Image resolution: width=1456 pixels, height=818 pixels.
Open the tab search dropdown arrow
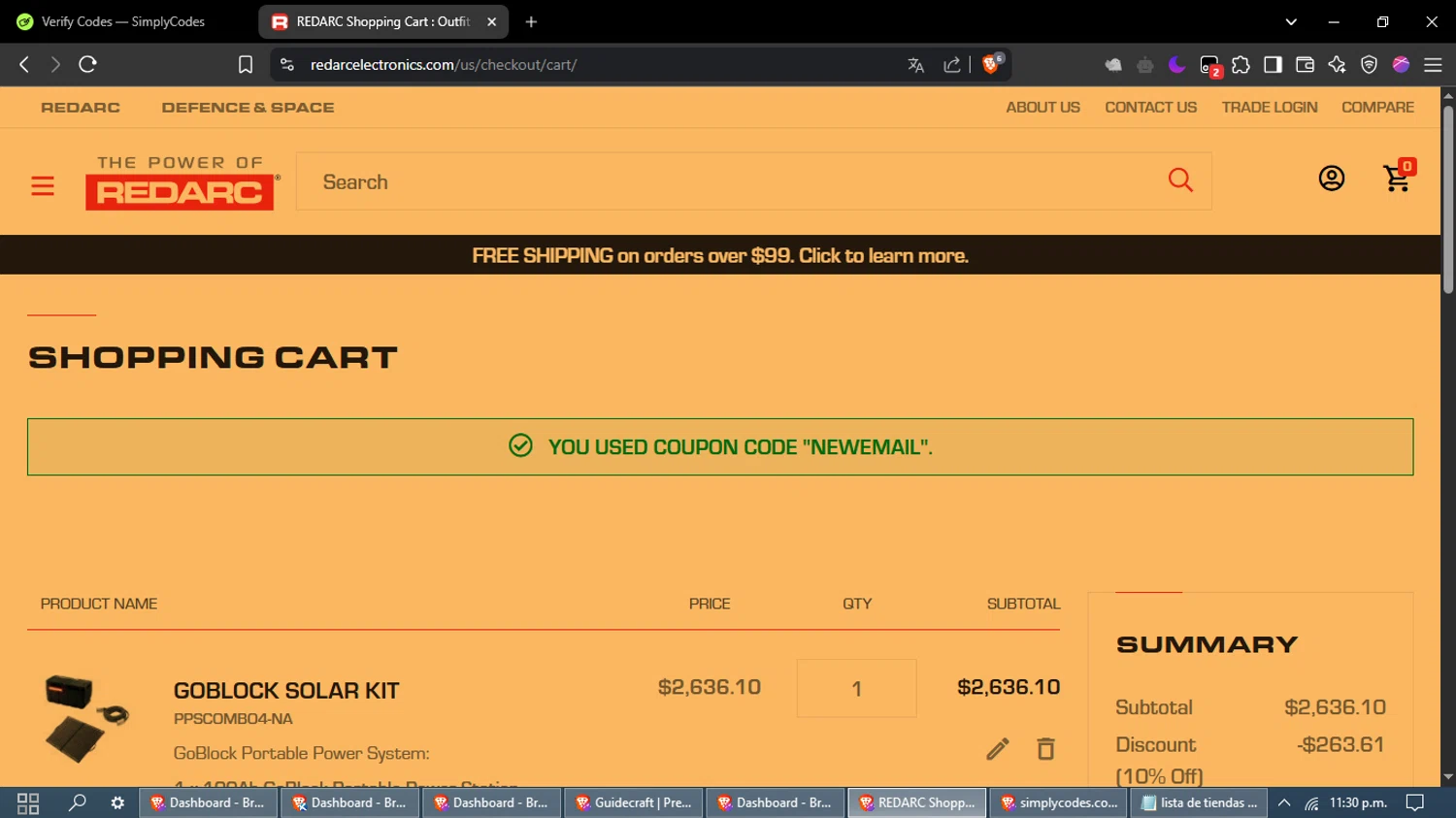point(1291,21)
